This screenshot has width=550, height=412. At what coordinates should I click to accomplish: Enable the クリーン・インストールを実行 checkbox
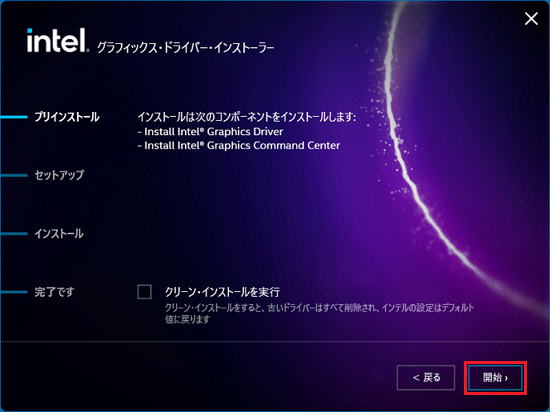coord(145,292)
